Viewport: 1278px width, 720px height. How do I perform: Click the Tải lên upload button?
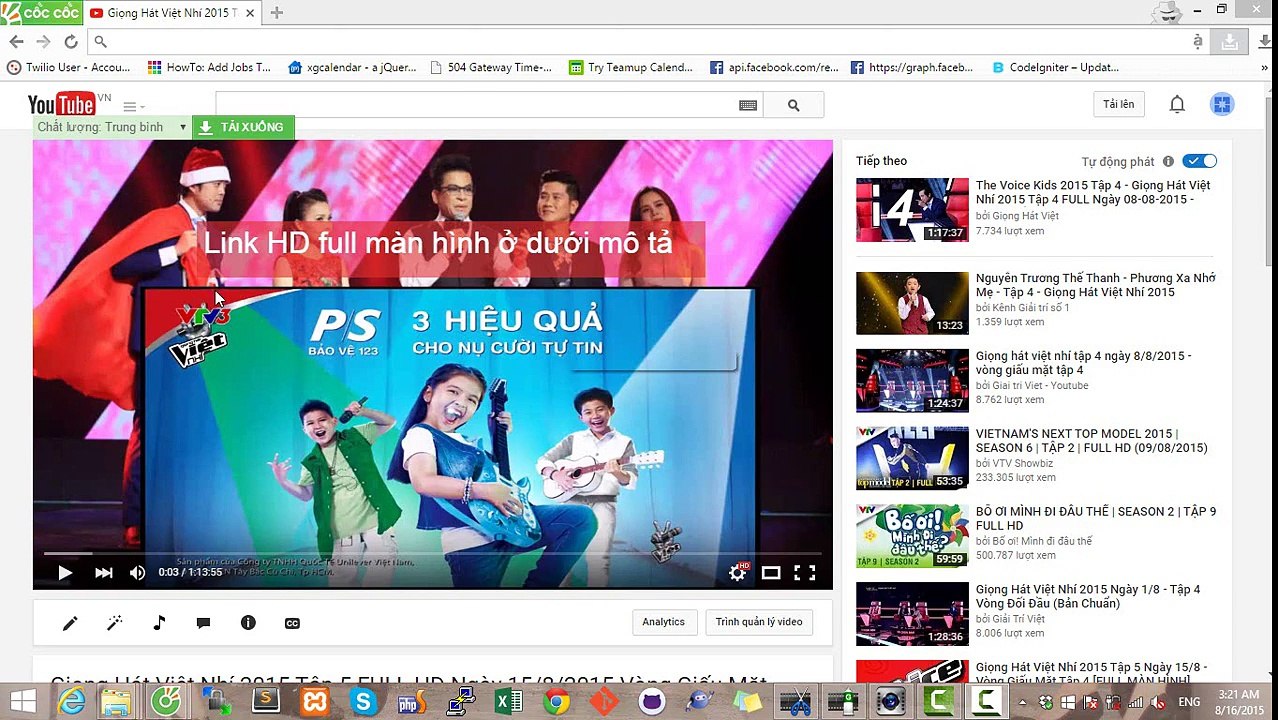point(1118,104)
